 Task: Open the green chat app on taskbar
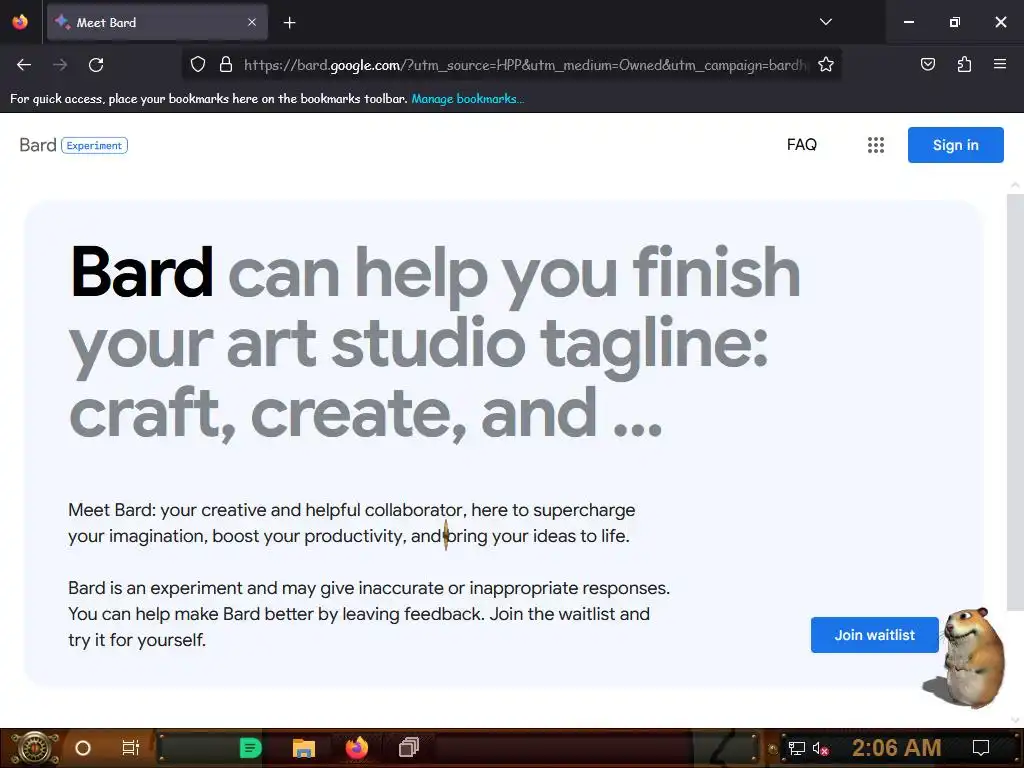pos(250,748)
